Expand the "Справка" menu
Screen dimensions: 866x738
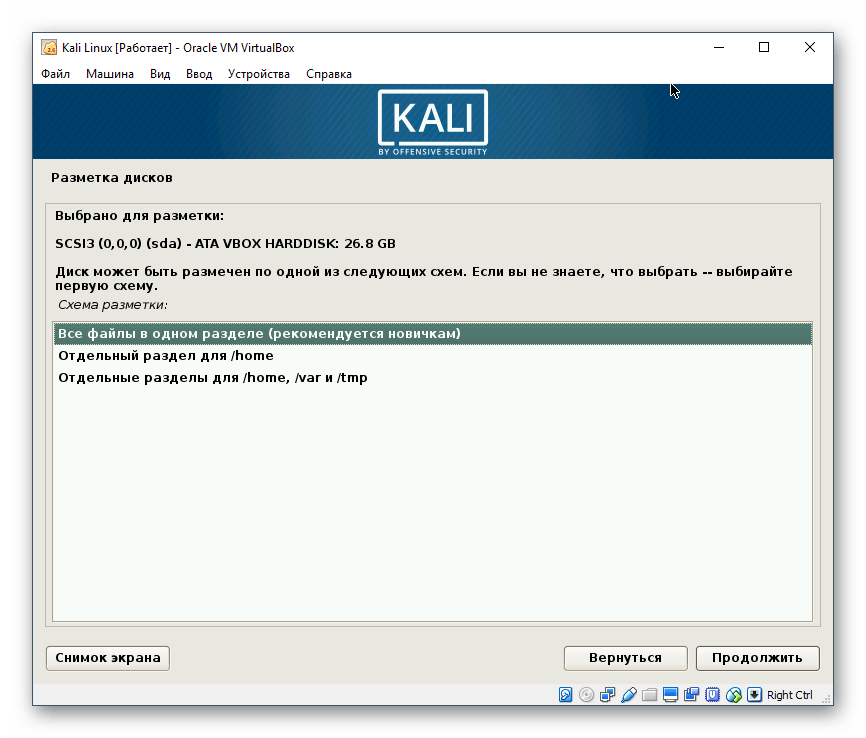click(328, 73)
